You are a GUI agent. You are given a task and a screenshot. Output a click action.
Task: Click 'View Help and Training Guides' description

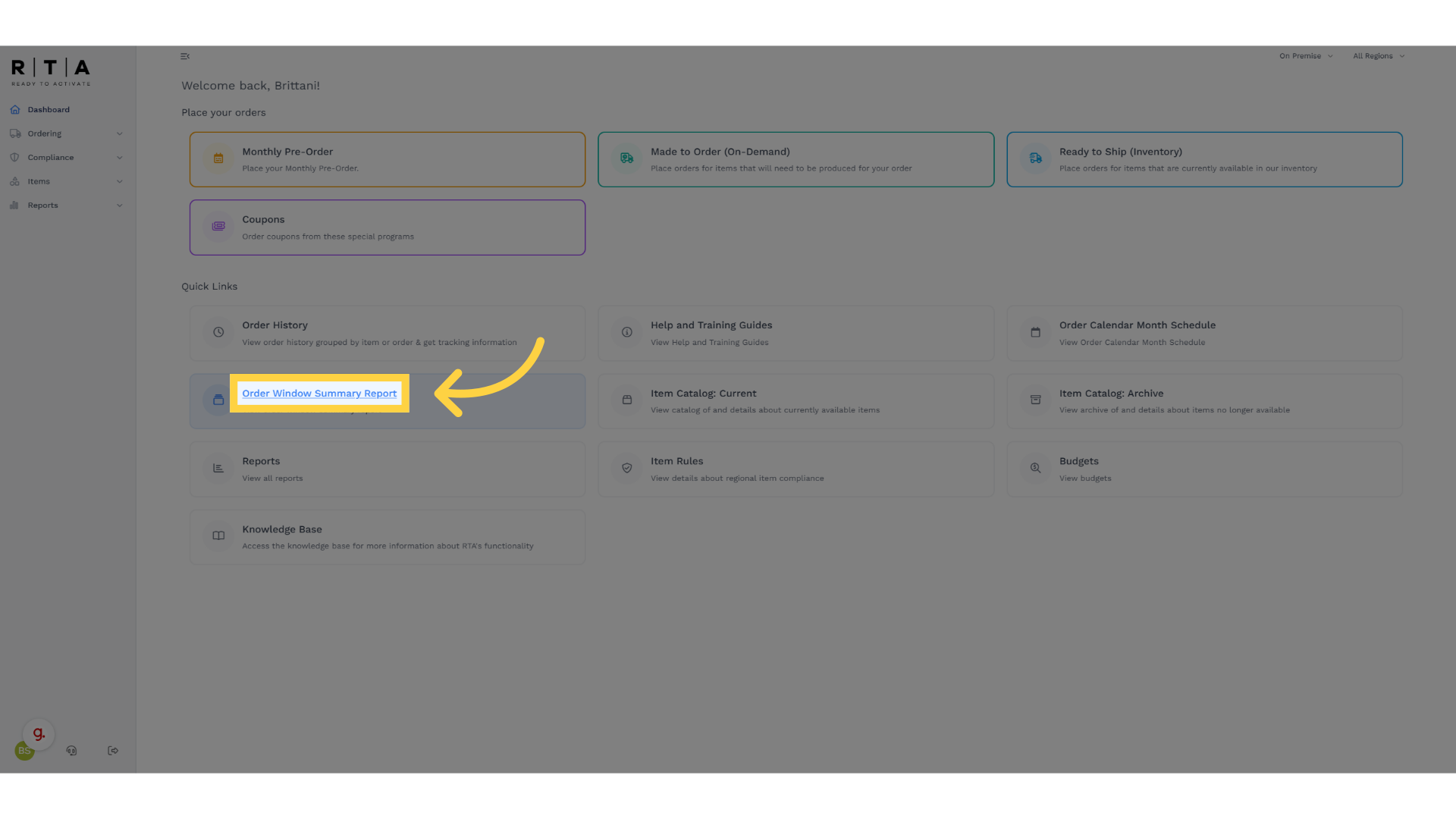coord(709,343)
